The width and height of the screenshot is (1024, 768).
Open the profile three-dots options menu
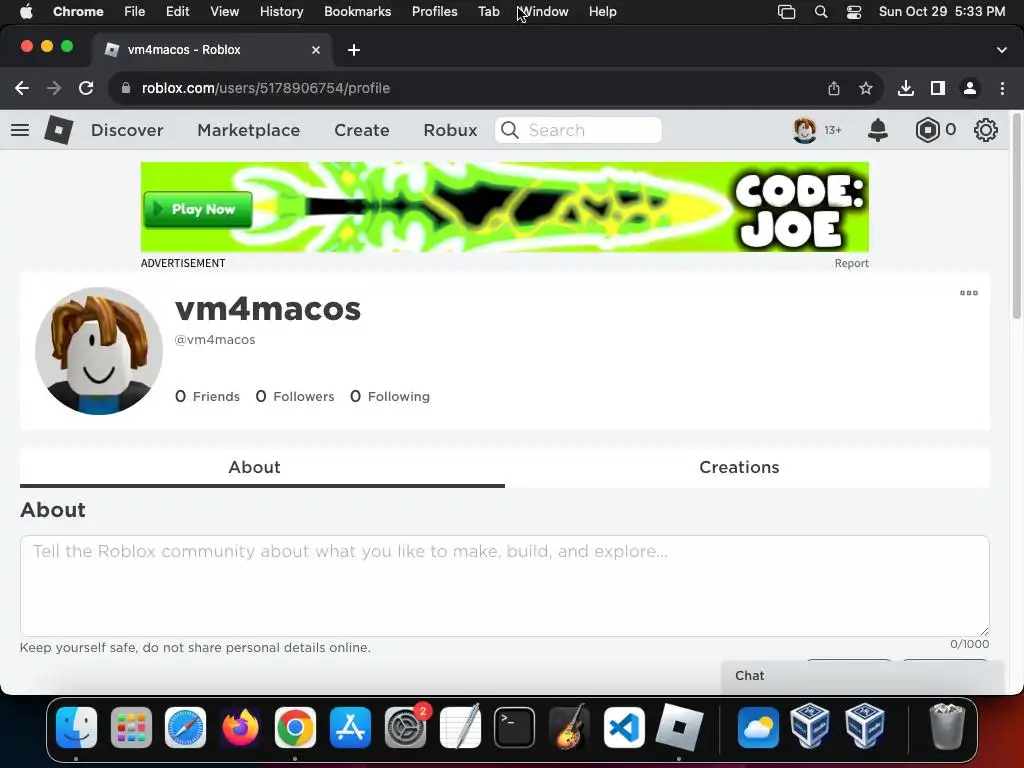(968, 293)
